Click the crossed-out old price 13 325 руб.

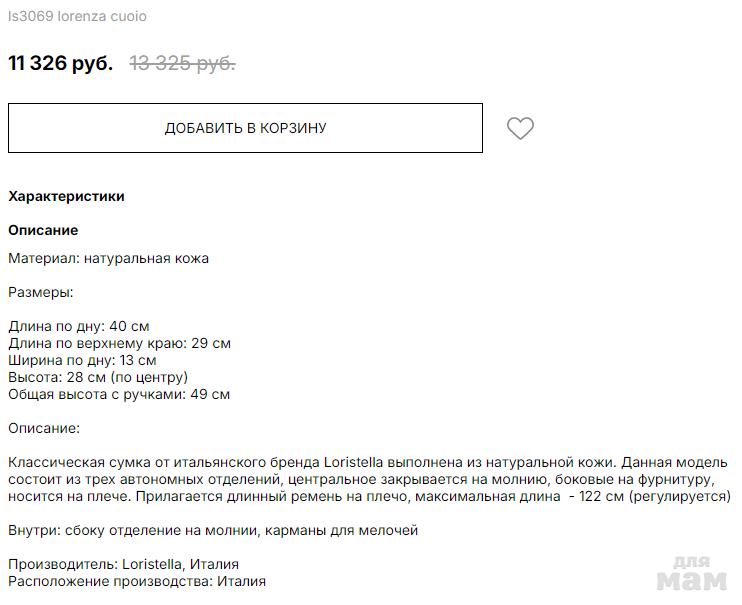pyautogui.click(x=182, y=64)
